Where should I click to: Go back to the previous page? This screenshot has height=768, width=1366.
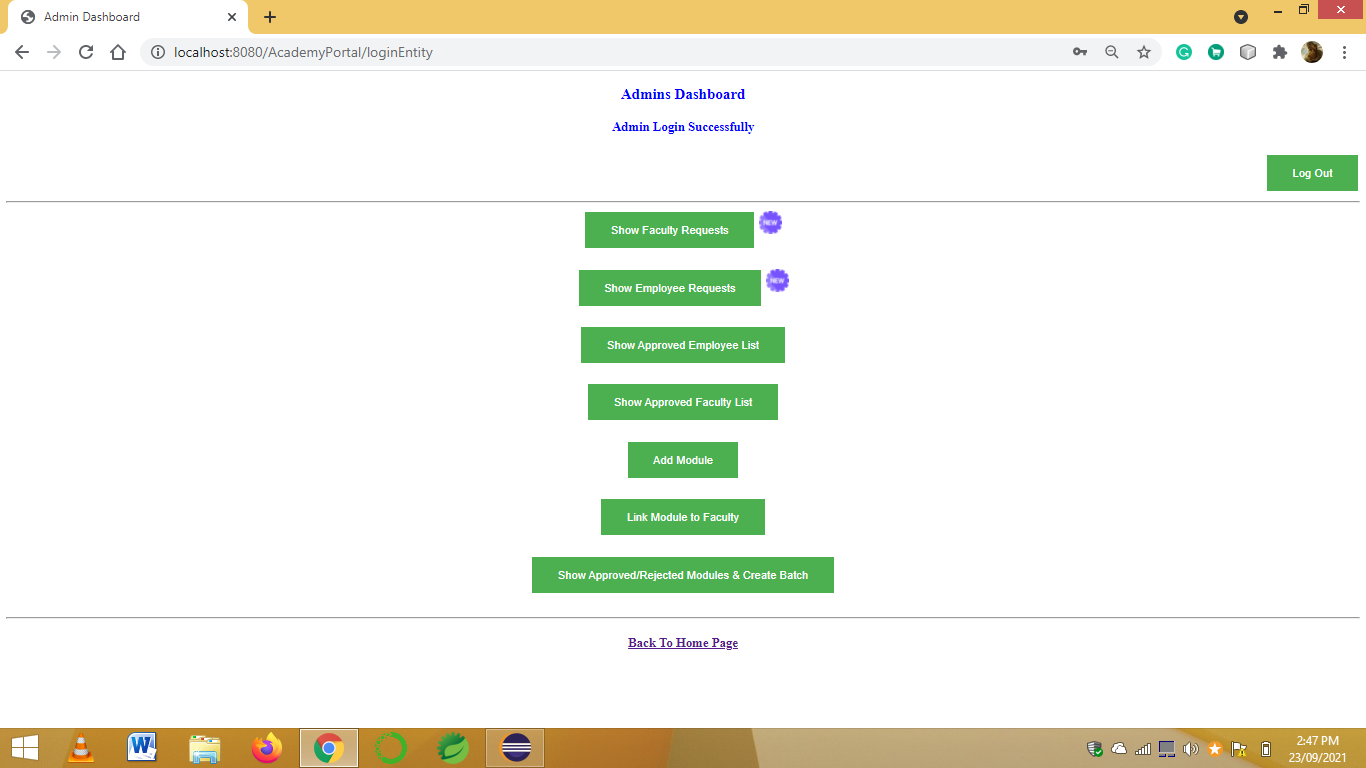tap(22, 52)
